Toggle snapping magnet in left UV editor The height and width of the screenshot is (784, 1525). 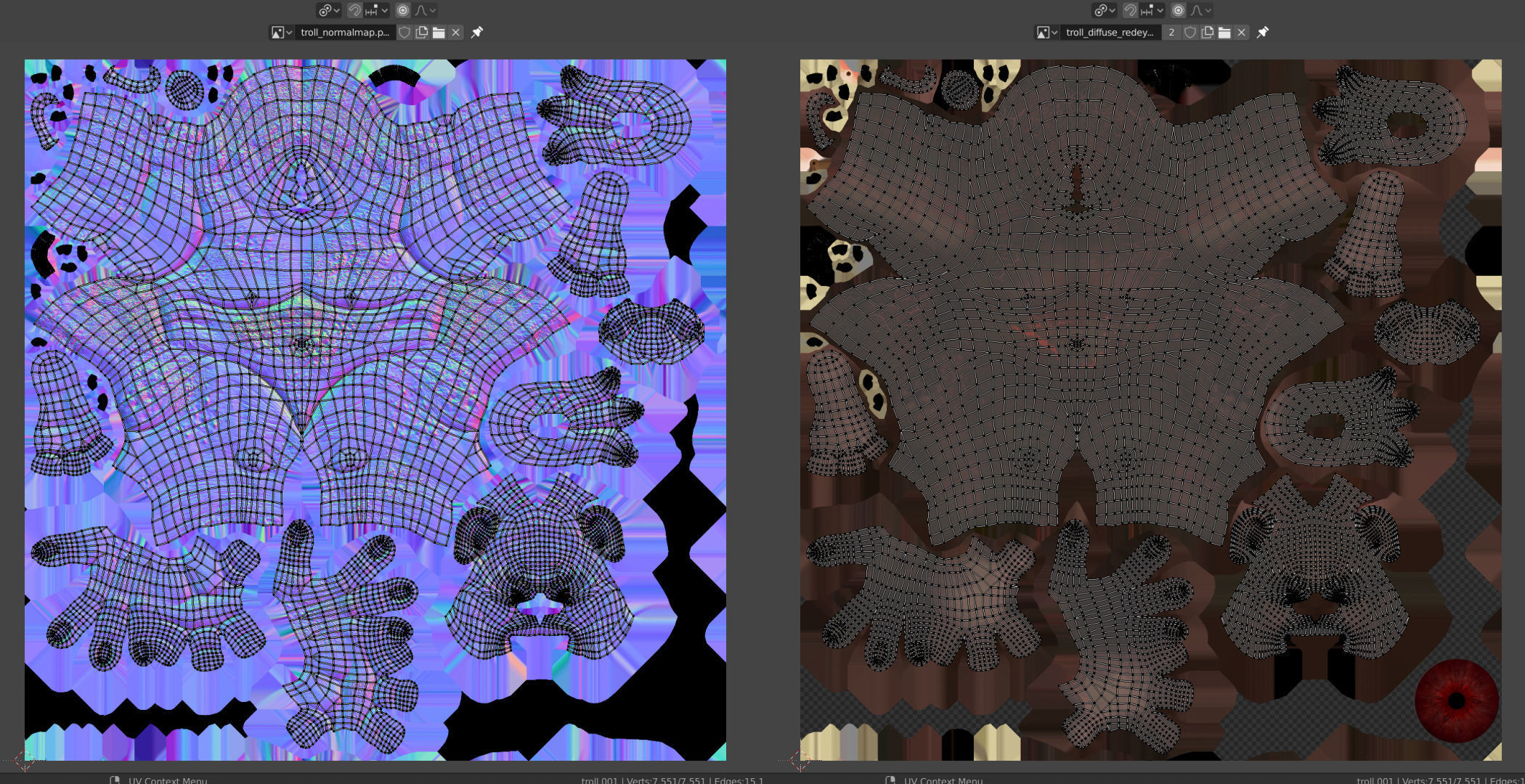(354, 10)
